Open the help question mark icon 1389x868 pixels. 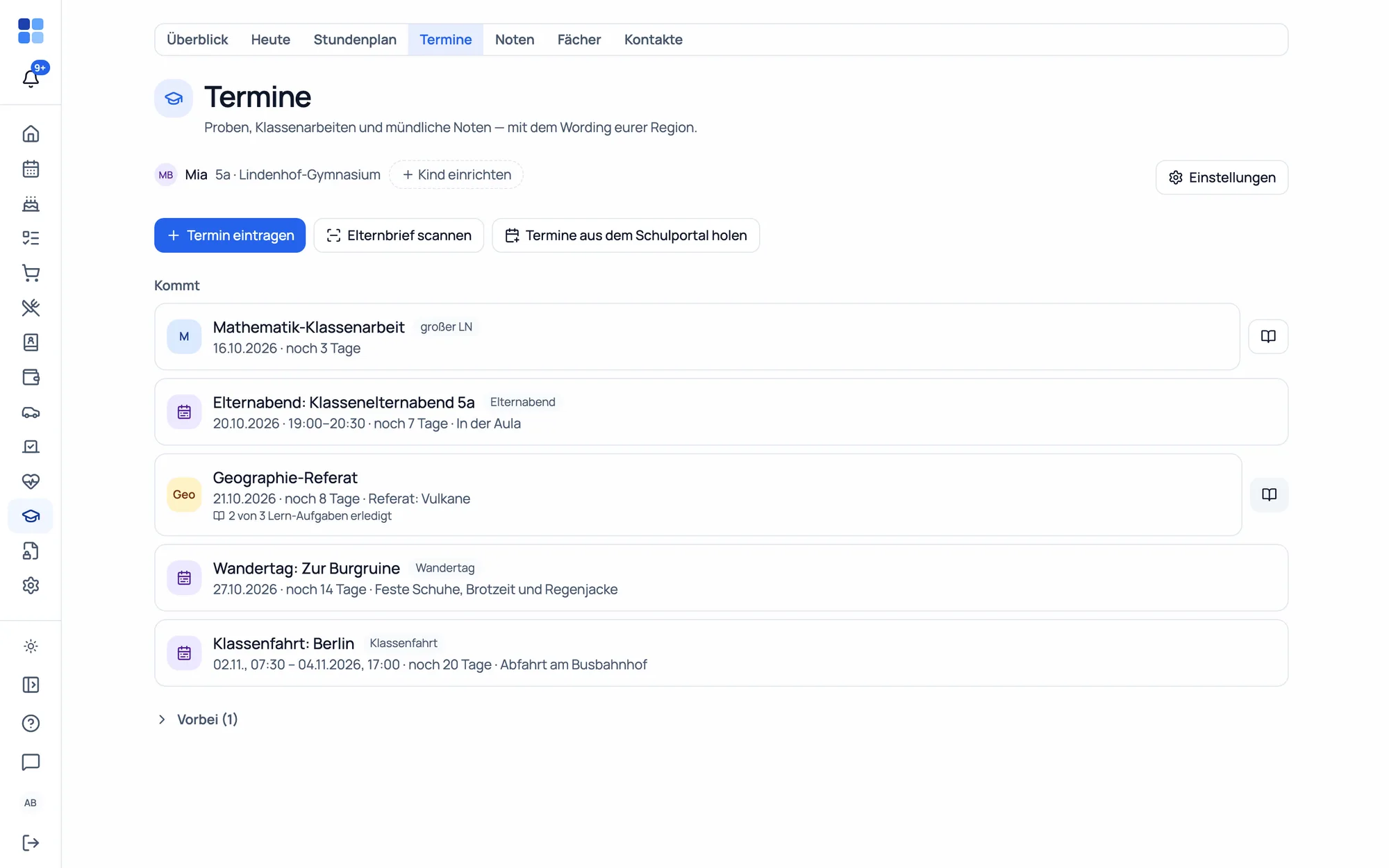point(31,724)
